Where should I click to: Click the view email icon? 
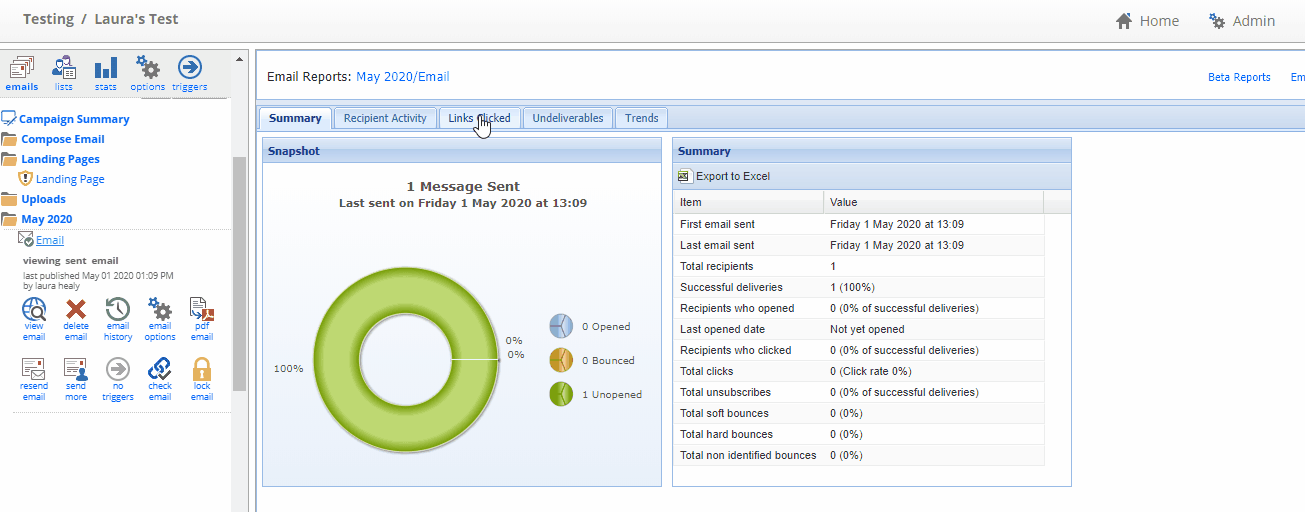point(34,309)
